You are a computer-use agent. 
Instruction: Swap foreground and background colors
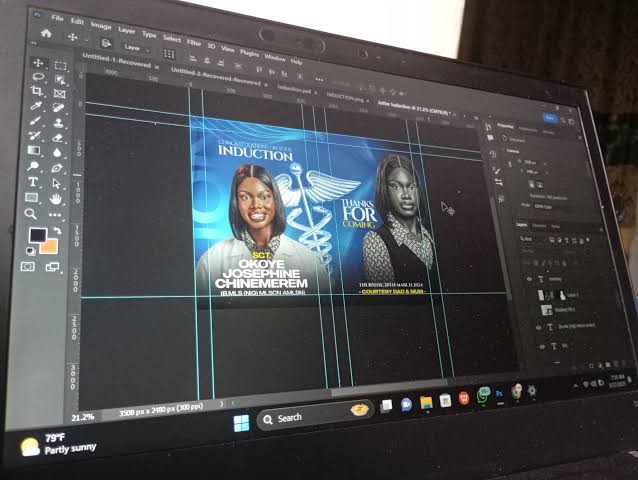(x=57, y=231)
